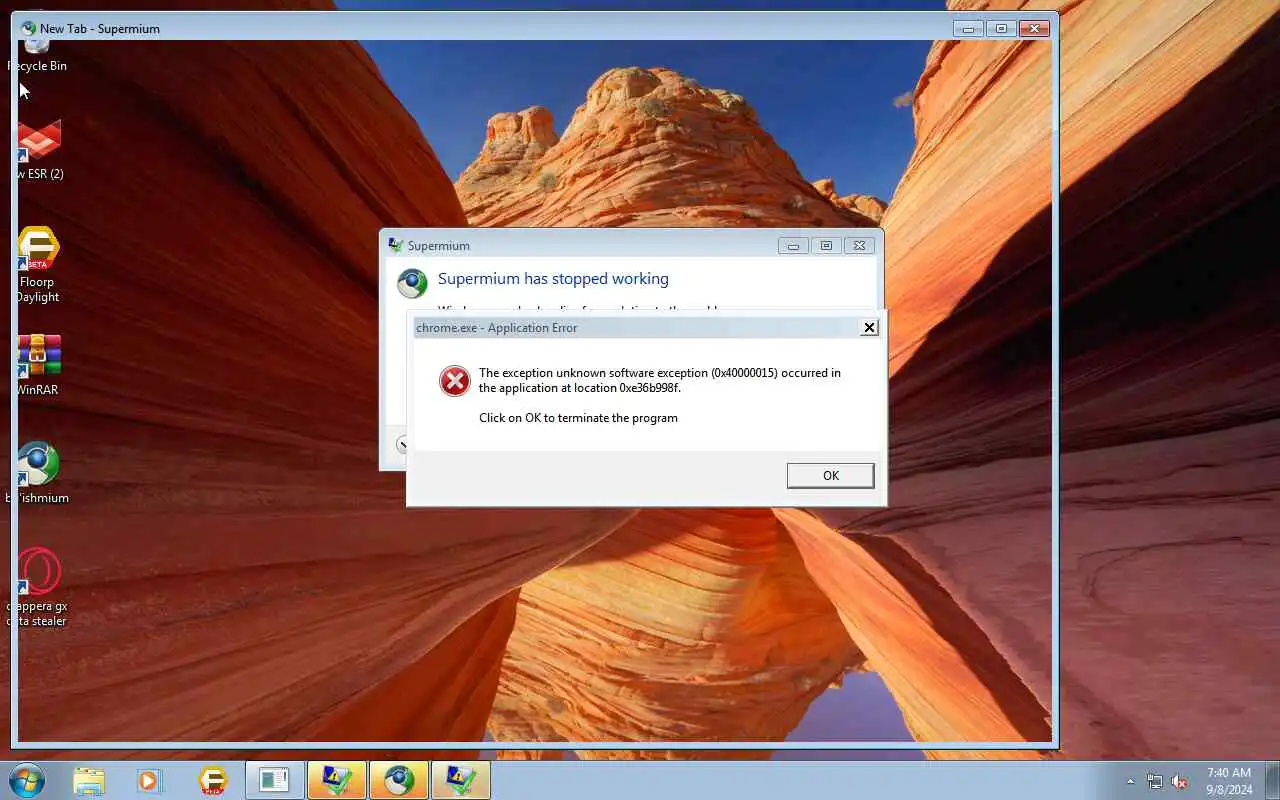Screen dimensions: 1280x800
Task: Switch to the grey panel window taskbar button
Action: click(x=274, y=780)
